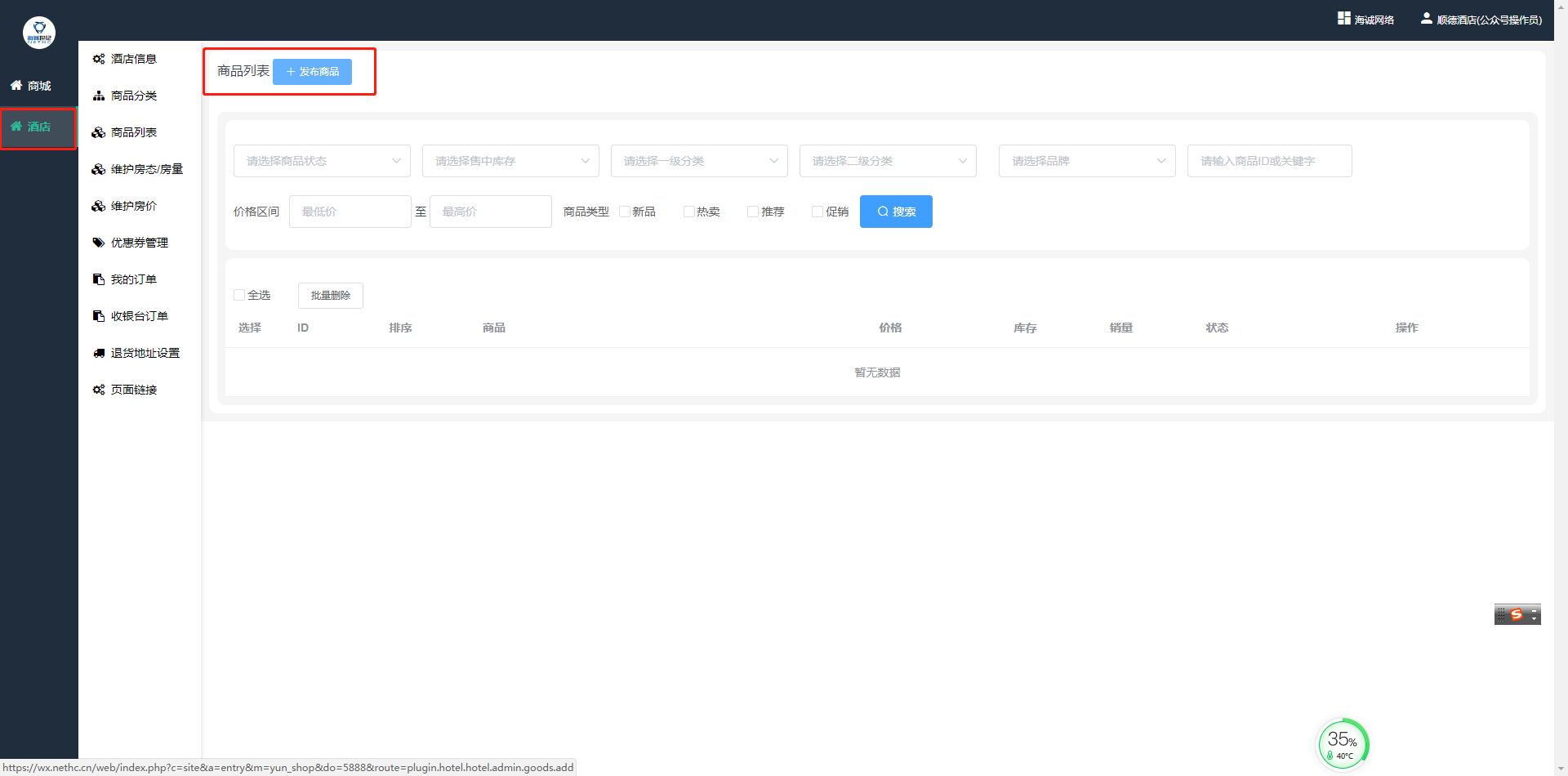The image size is (1568, 776).
Task: Tick the 全选 checkbox
Action: click(x=239, y=295)
